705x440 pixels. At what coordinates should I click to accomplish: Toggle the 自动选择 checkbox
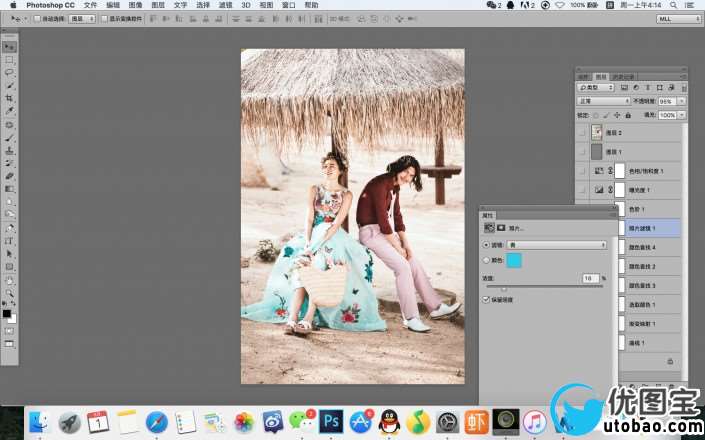(x=38, y=19)
